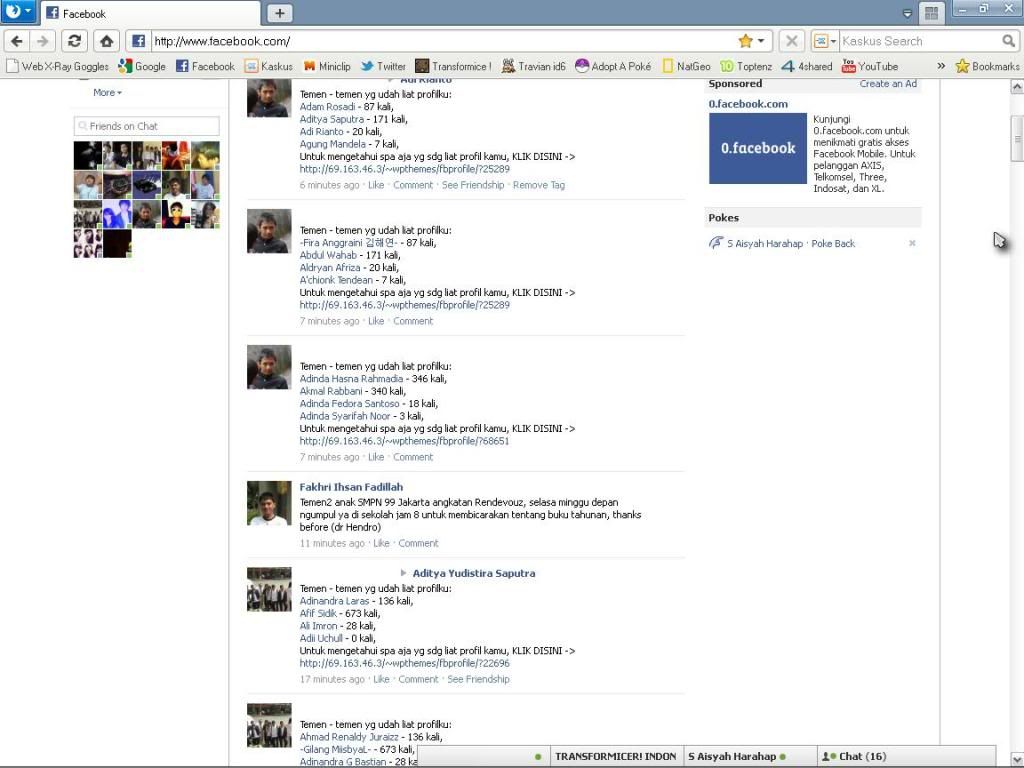Go forward with the forward arrow
The image size is (1024, 768).
pos(42,41)
